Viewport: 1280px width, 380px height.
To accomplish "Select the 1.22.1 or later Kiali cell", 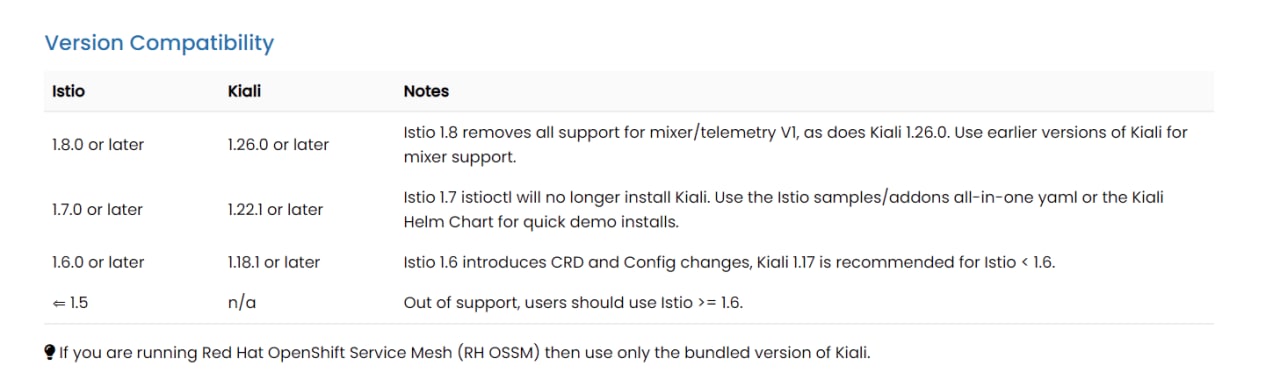I will coord(275,210).
